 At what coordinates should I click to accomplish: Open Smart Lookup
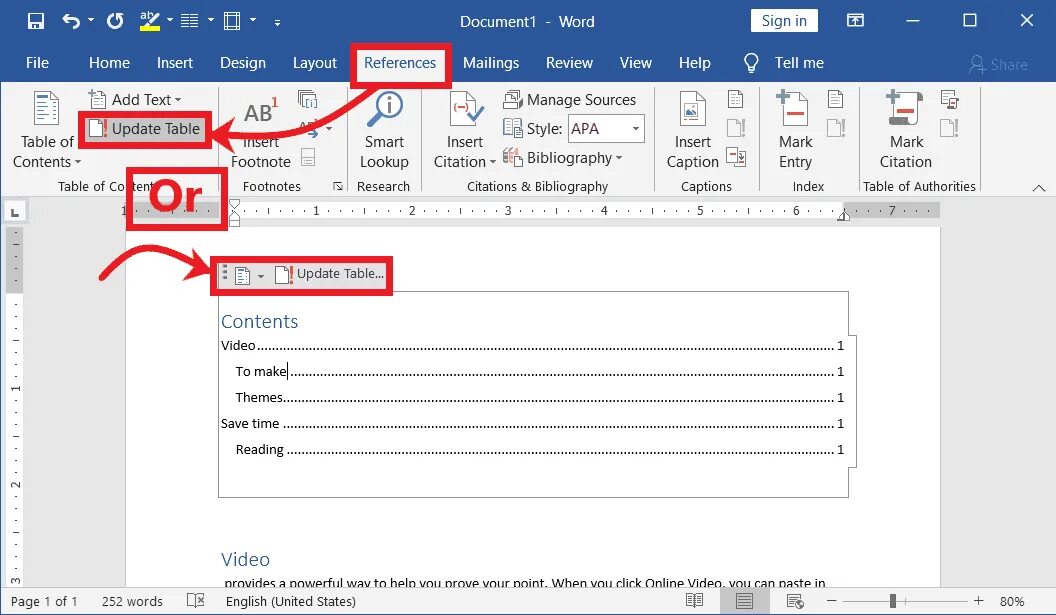[x=384, y=131]
